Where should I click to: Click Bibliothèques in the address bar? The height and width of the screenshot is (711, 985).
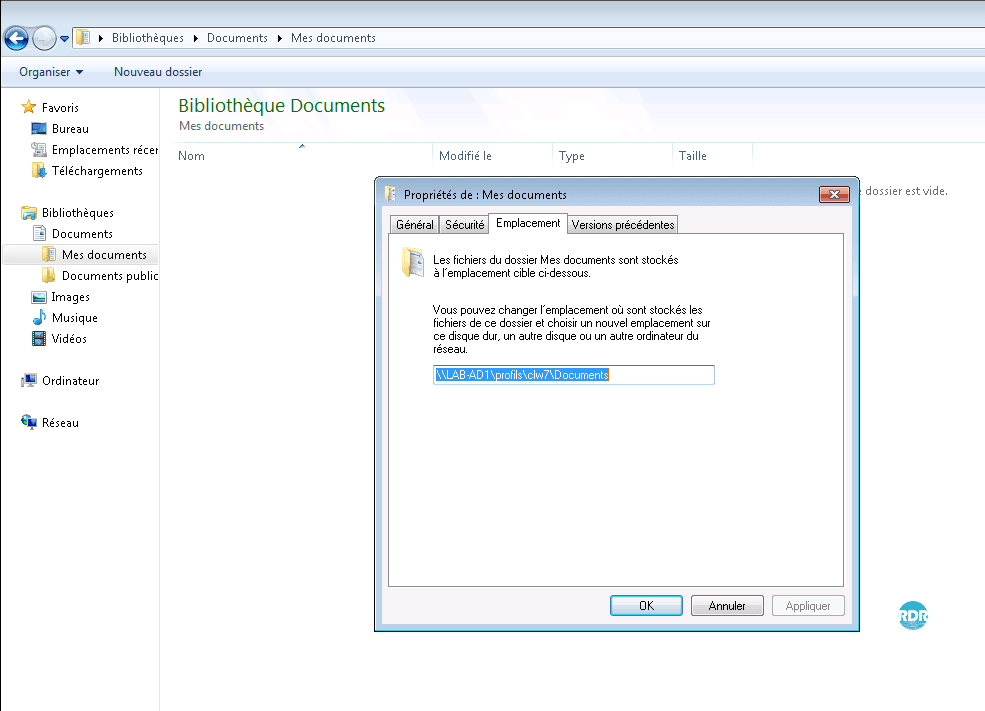[x=148, y=38]
